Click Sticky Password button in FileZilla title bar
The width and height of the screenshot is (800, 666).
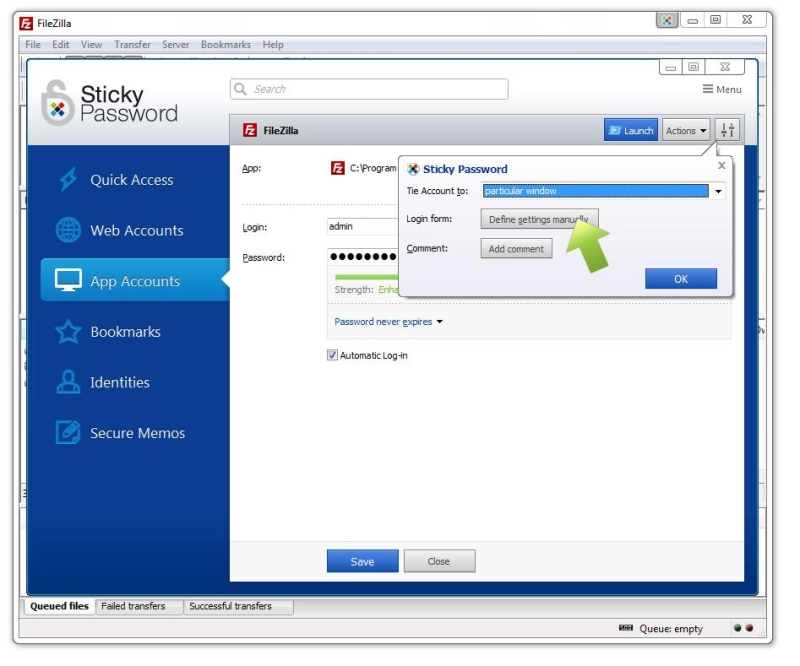pos(667,20)
